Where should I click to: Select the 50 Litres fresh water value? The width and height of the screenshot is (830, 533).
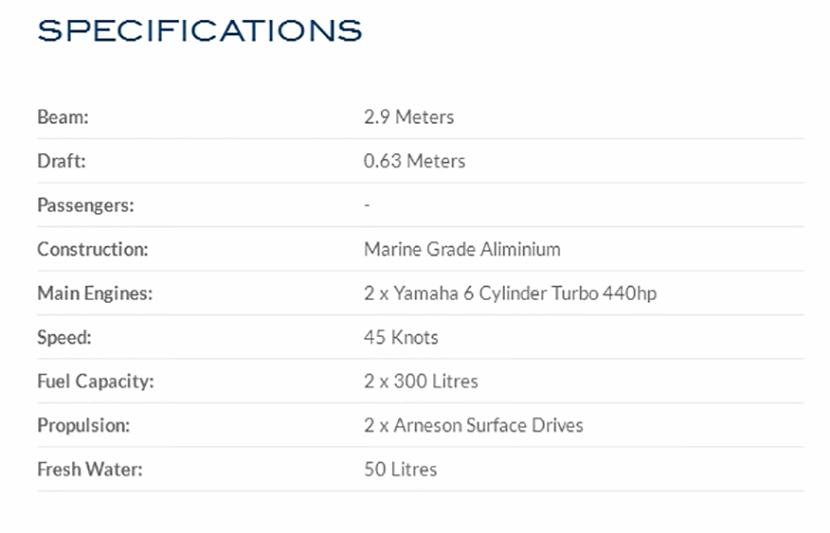400,469
